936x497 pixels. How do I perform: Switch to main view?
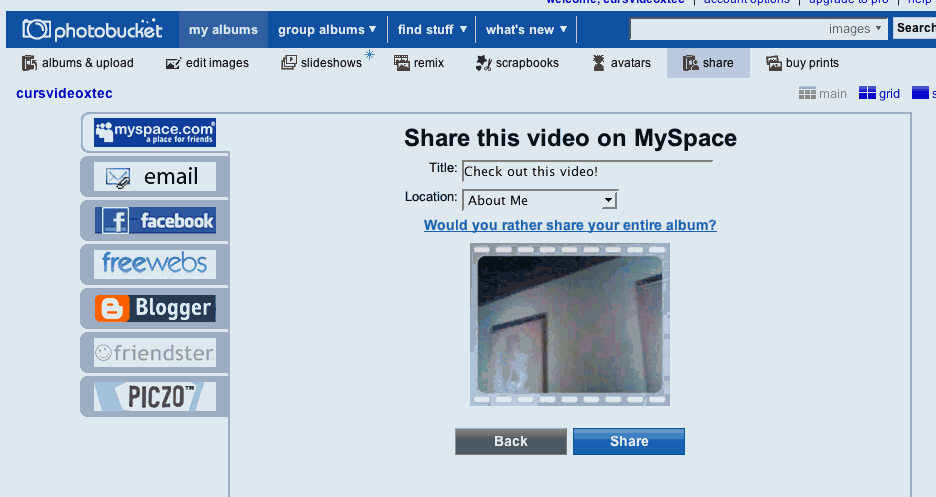point(823,94)
